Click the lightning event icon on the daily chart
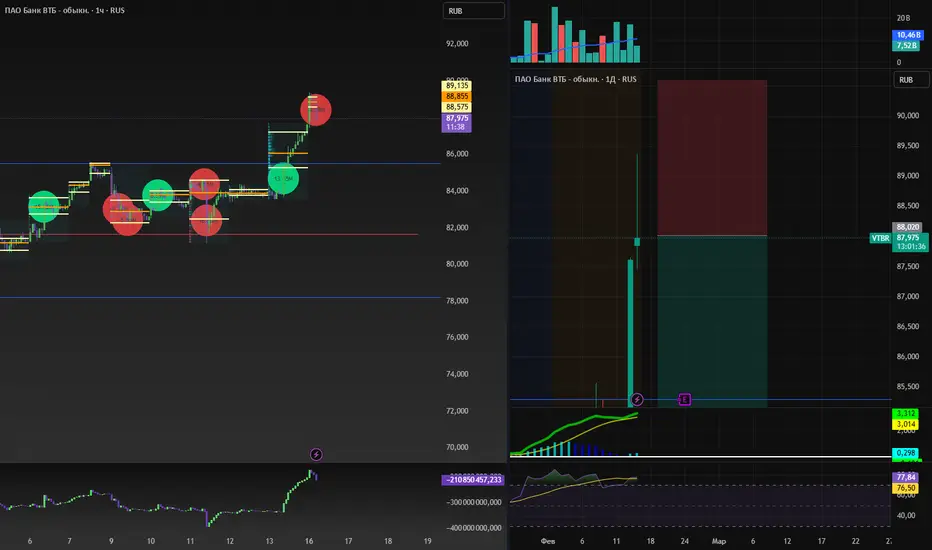 click(x=637, y=400)
